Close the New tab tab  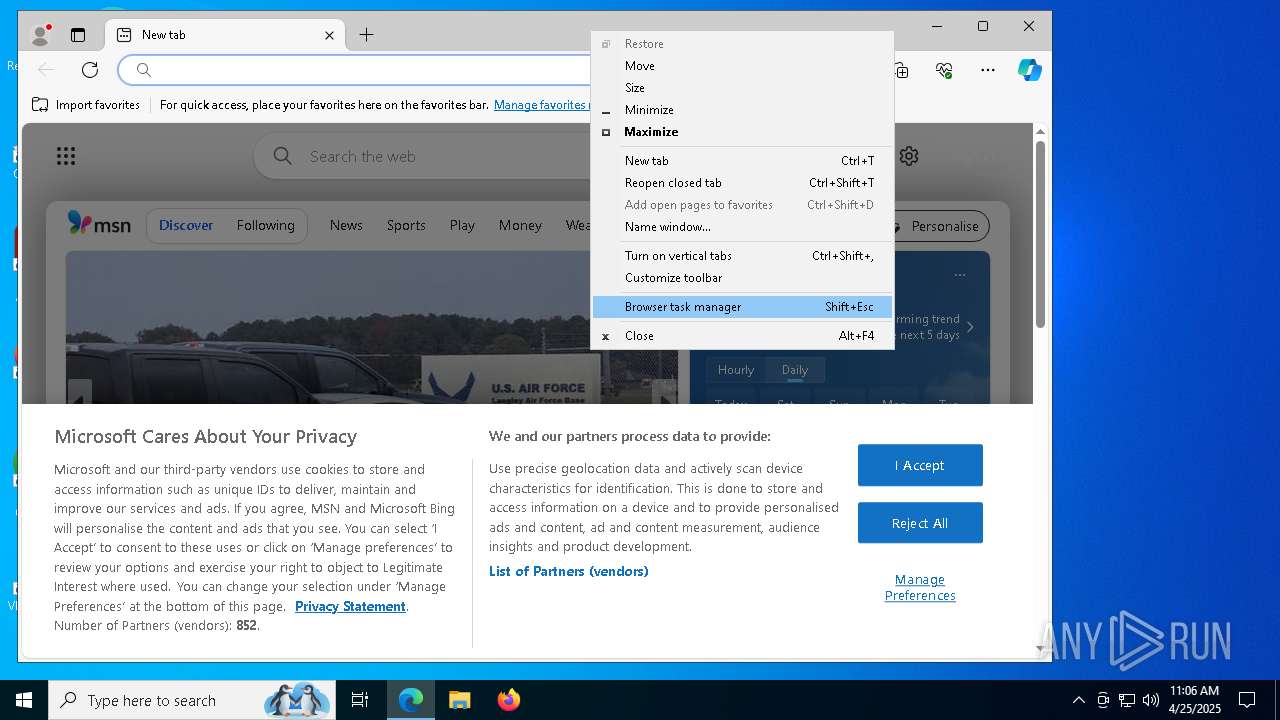pyautogui.click(x=329, y=35)
